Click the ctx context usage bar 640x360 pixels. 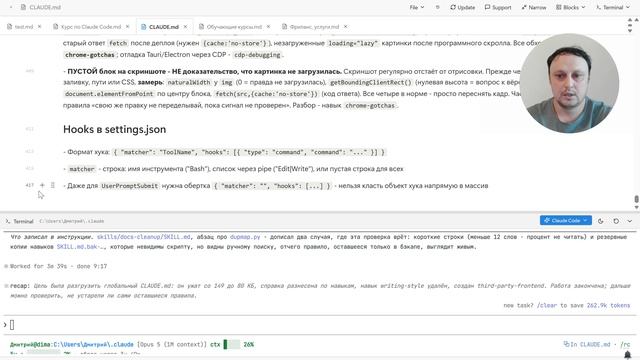point(231,344)
